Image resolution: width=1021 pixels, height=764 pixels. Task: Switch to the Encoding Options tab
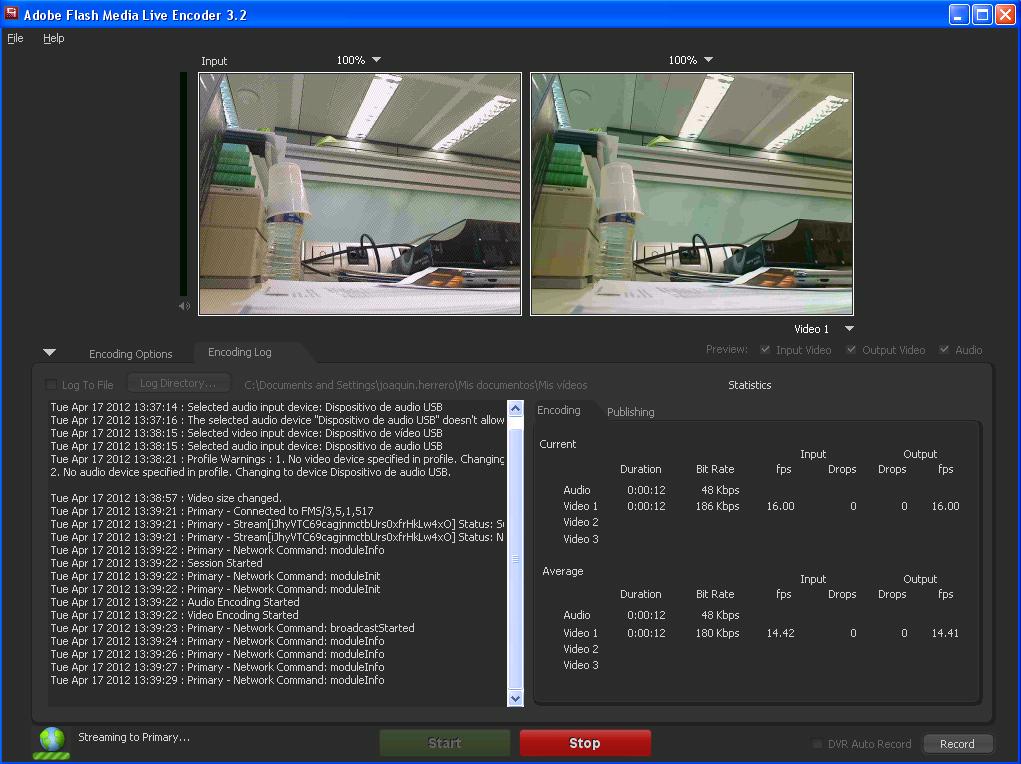tap(130, 354)
